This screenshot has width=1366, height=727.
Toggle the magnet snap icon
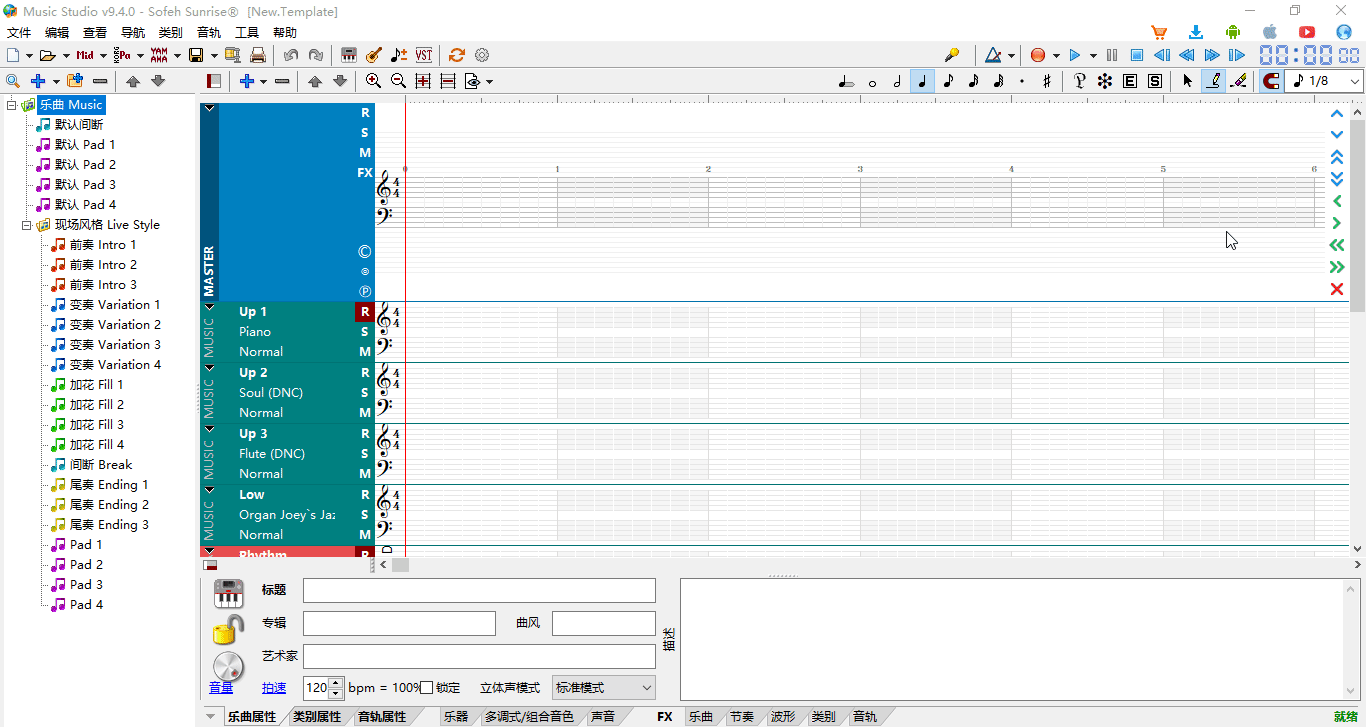tap(1271, 81)
